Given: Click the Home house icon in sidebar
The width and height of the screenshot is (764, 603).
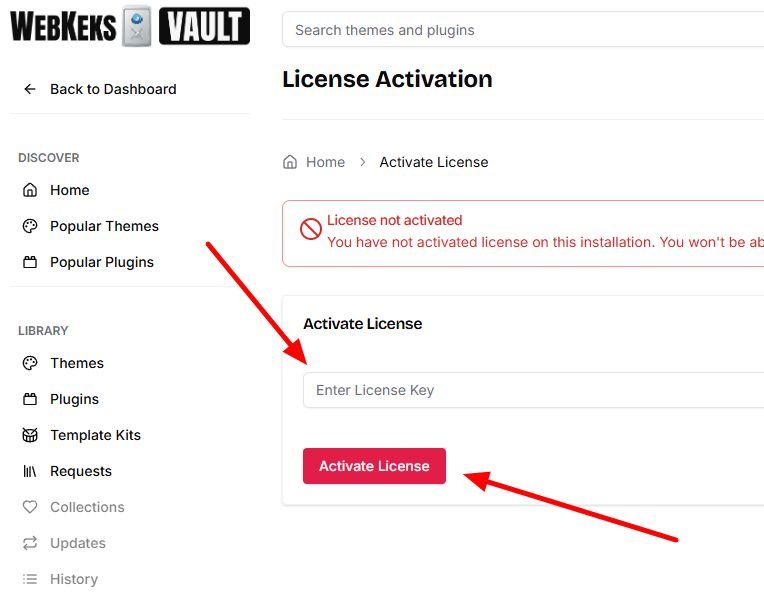Looking at the screenshot, I should tap(30, 190).
